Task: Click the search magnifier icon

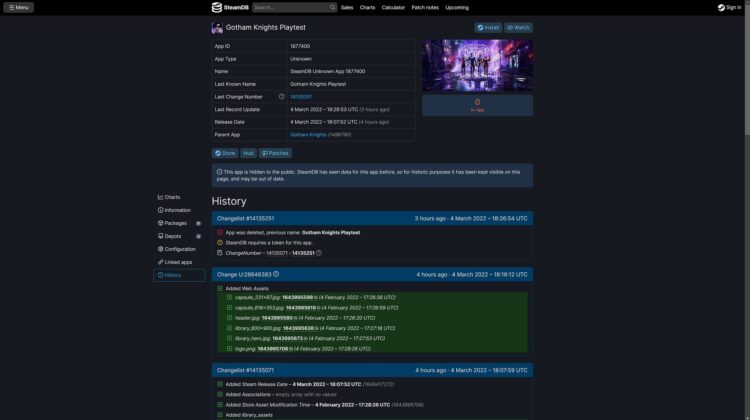Action: pyautogui.click(x=332, y=7)
